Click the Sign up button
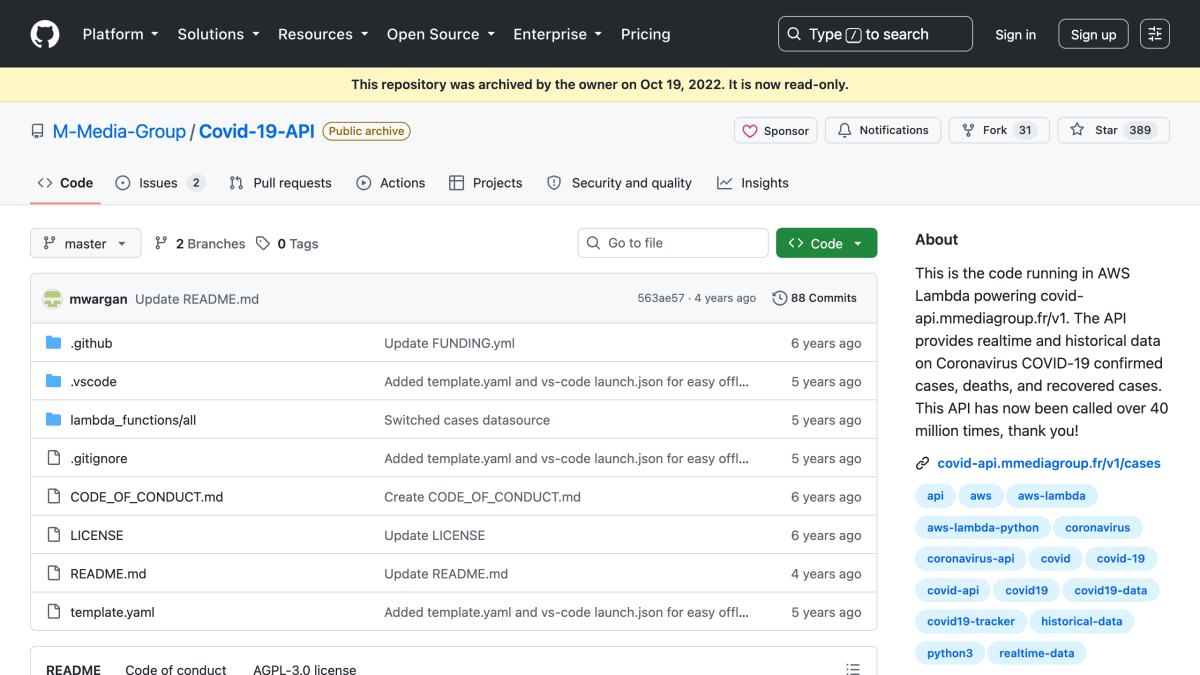The image size is (1200, 675). (x=1093, y=34)
